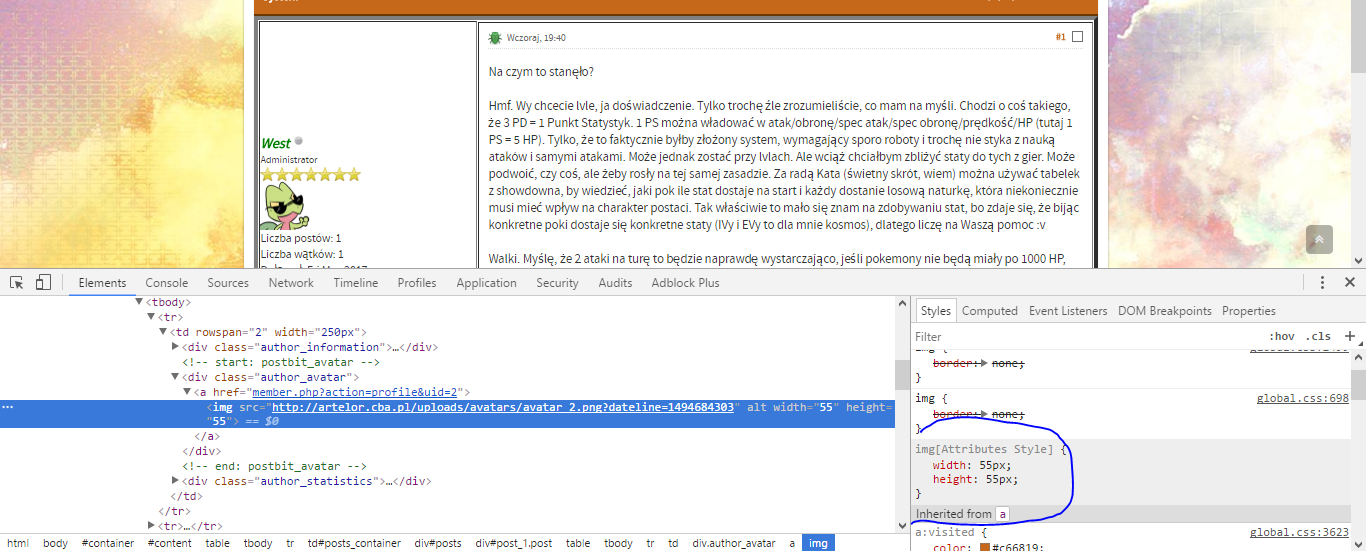
Task: Switch to the Console tab
Action: coord(166,283)
